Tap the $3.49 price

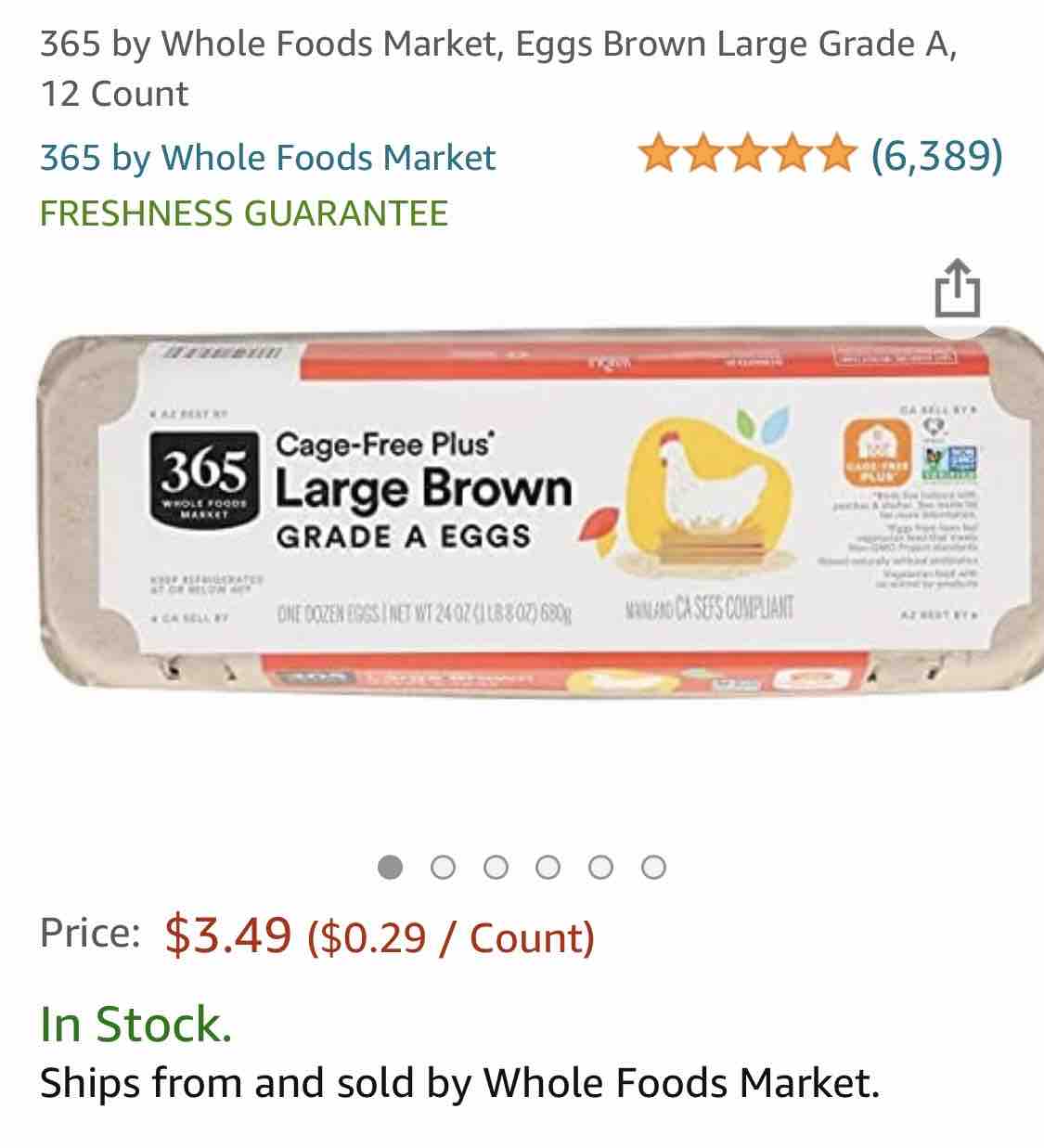click(228, 934)
